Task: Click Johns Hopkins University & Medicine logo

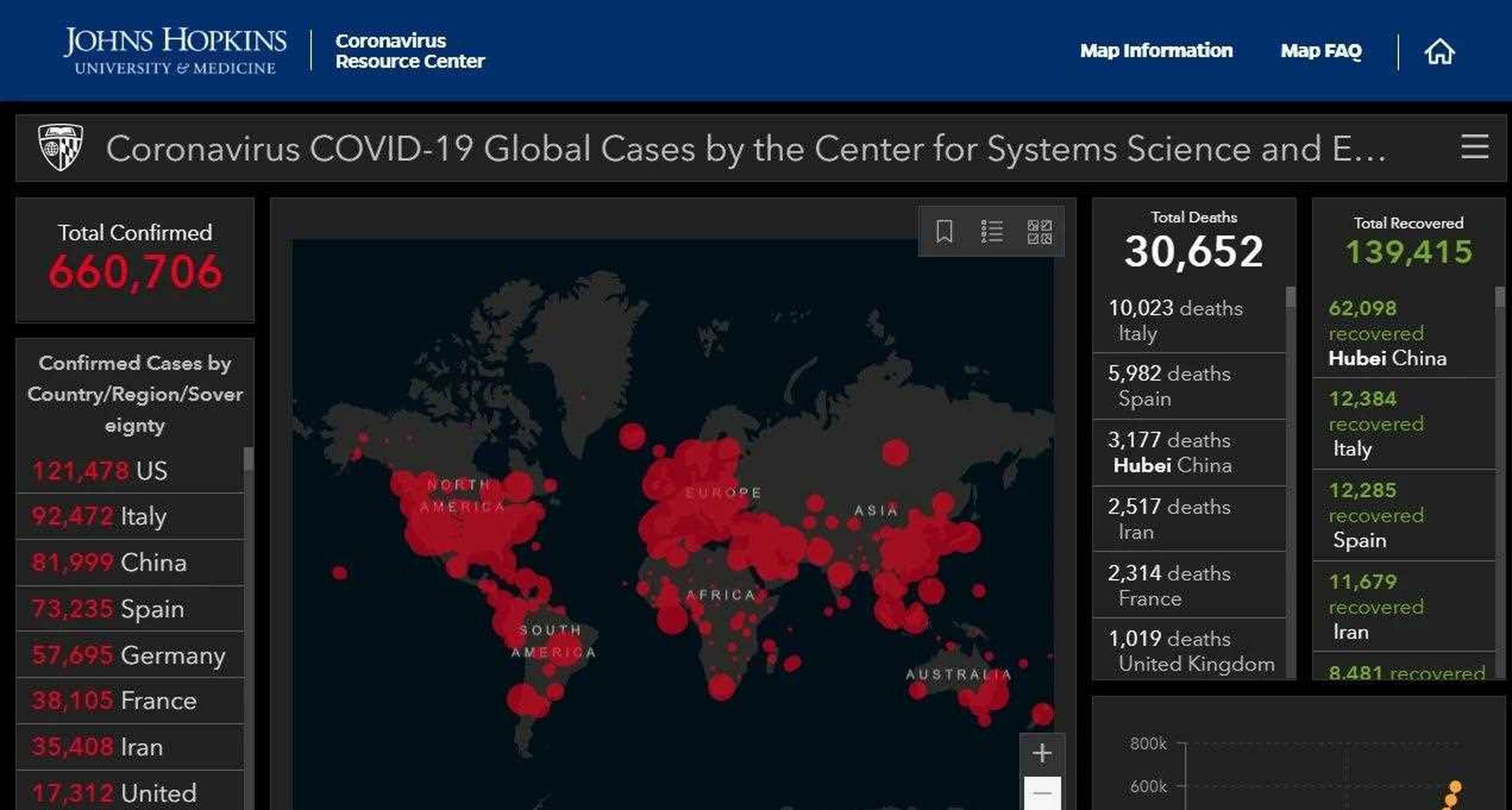Action: point(175,51)
